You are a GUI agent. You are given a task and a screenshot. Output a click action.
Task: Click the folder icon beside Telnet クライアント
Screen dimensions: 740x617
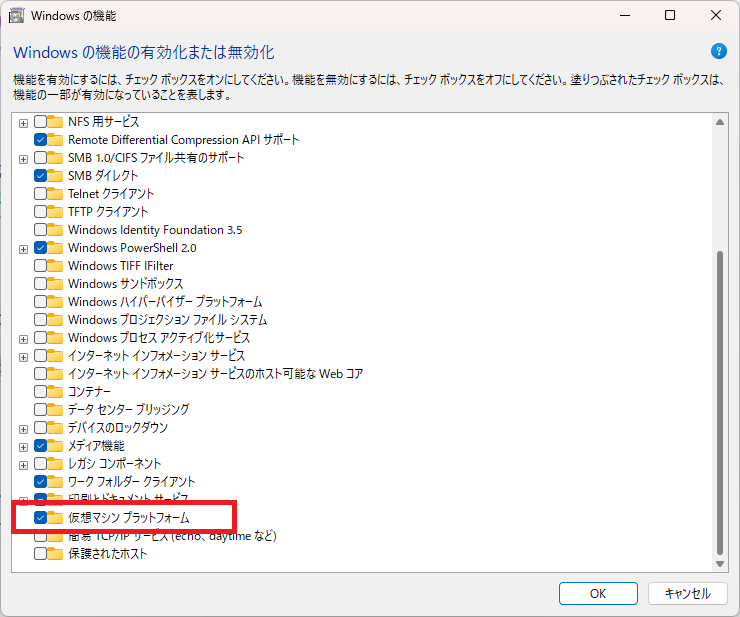[55, 194]
